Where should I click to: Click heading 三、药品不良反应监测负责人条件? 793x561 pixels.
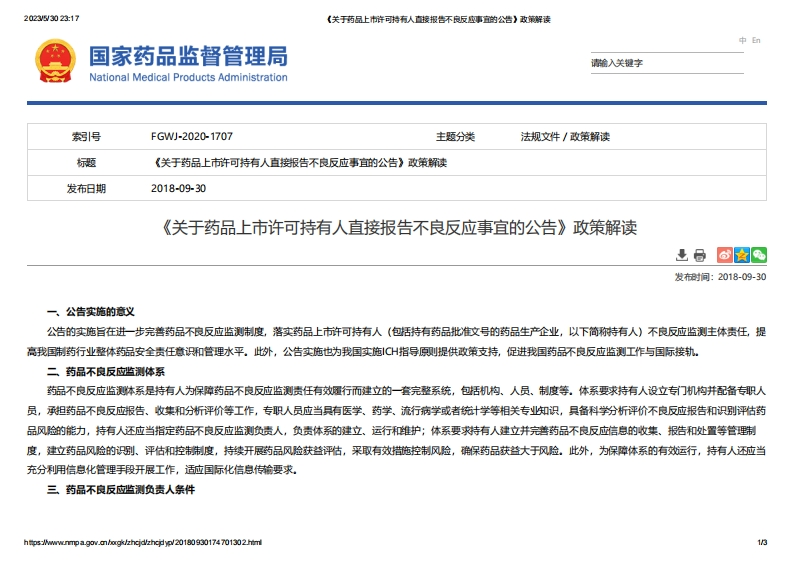click(121, 490)
